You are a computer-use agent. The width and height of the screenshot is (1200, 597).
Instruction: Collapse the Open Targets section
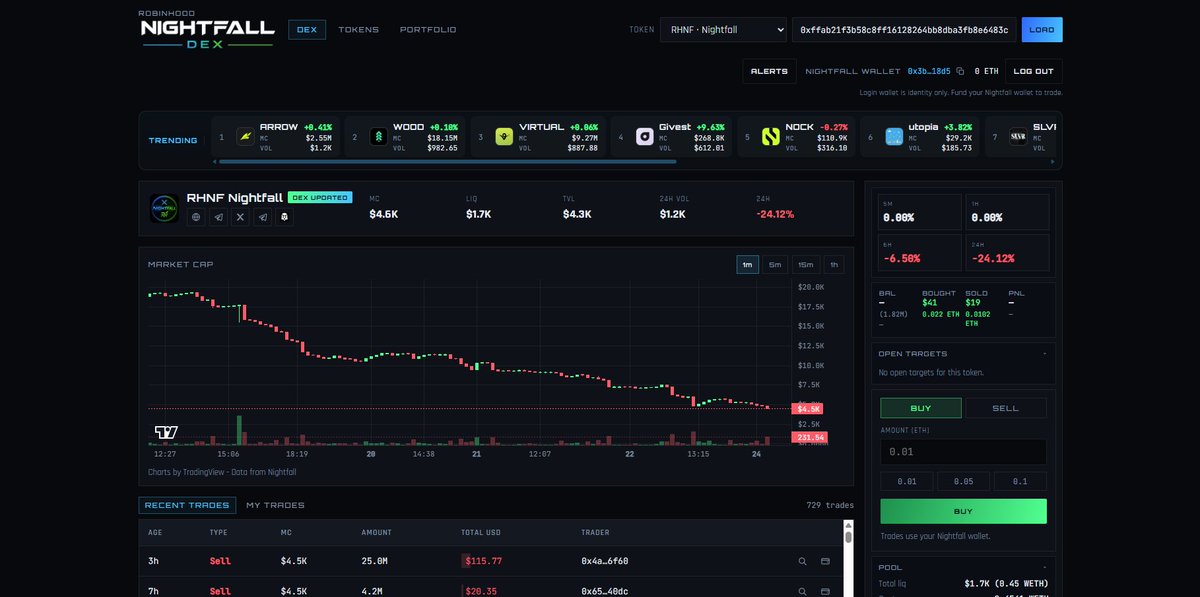tap(1045, 353)
